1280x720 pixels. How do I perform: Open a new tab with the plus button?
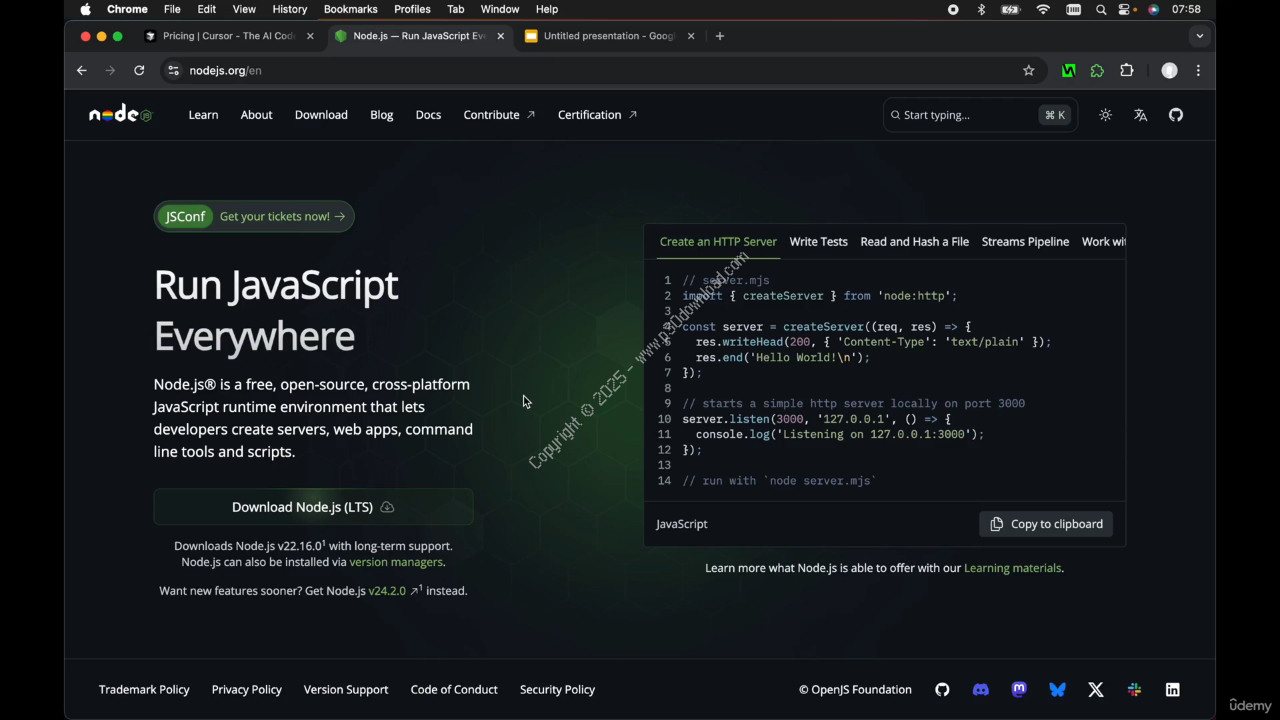(x=720, y=36)
